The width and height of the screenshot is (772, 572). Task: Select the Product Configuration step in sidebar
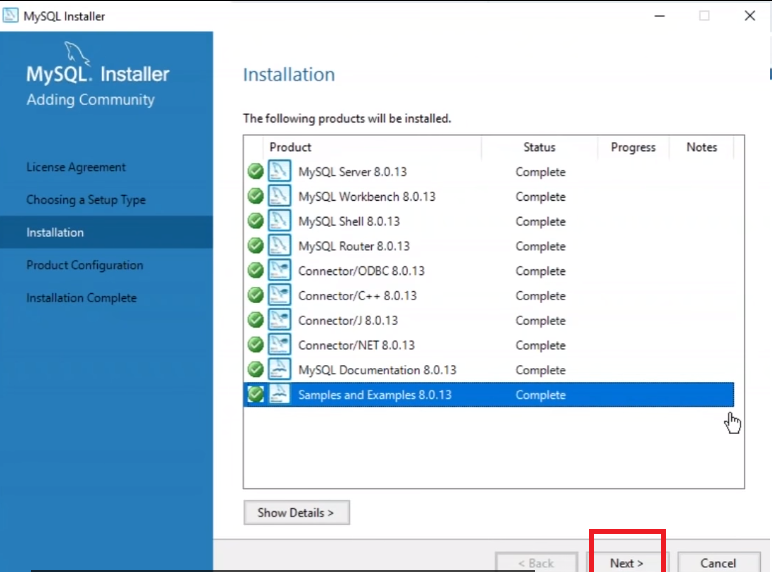[85, 265]
